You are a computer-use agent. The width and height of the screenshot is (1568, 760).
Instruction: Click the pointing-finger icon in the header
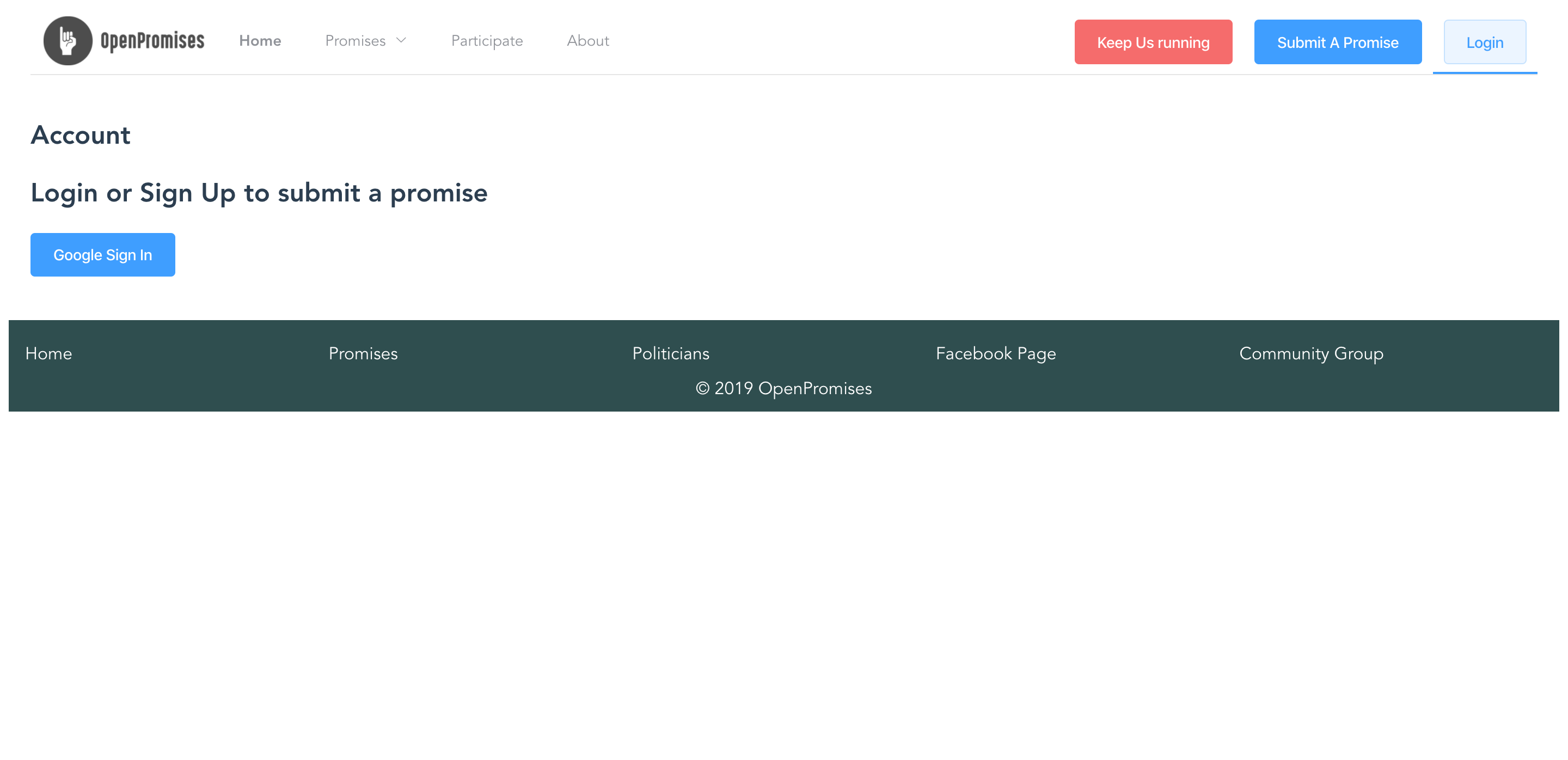(68, 40)
